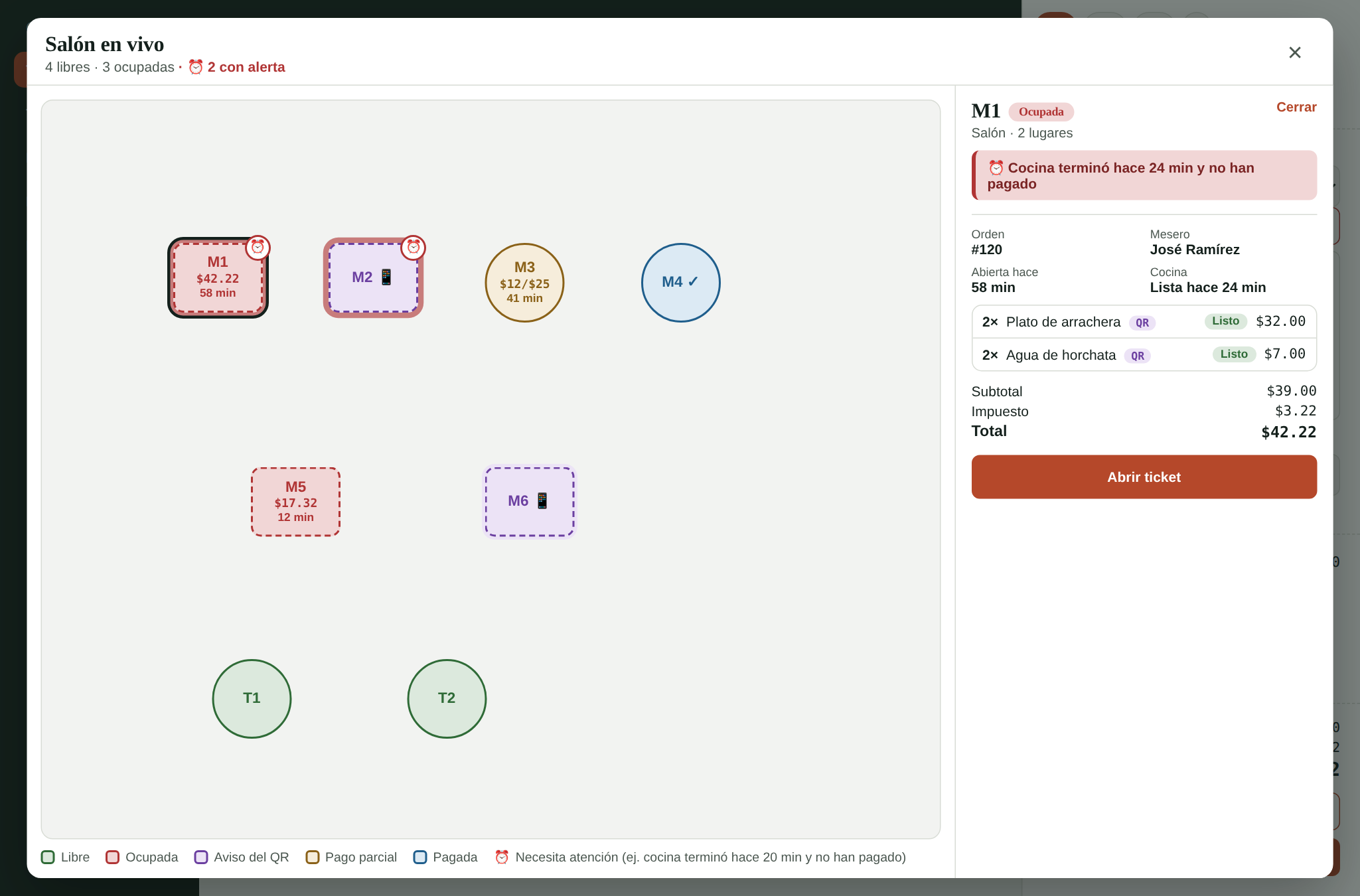The image size is (1360, 896).
Task: Click the '4 libres' count in header
Action: [x=67, y=67]
